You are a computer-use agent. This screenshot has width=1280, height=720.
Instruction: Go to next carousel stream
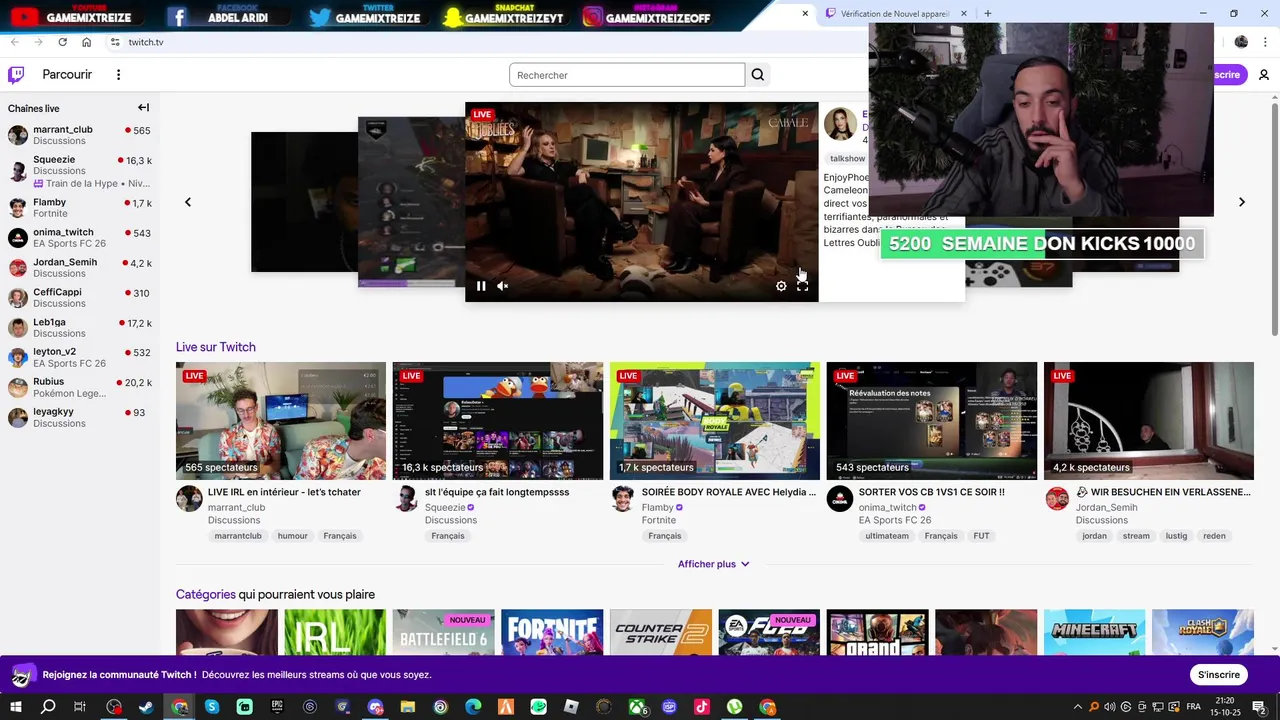click(1242, 202)
